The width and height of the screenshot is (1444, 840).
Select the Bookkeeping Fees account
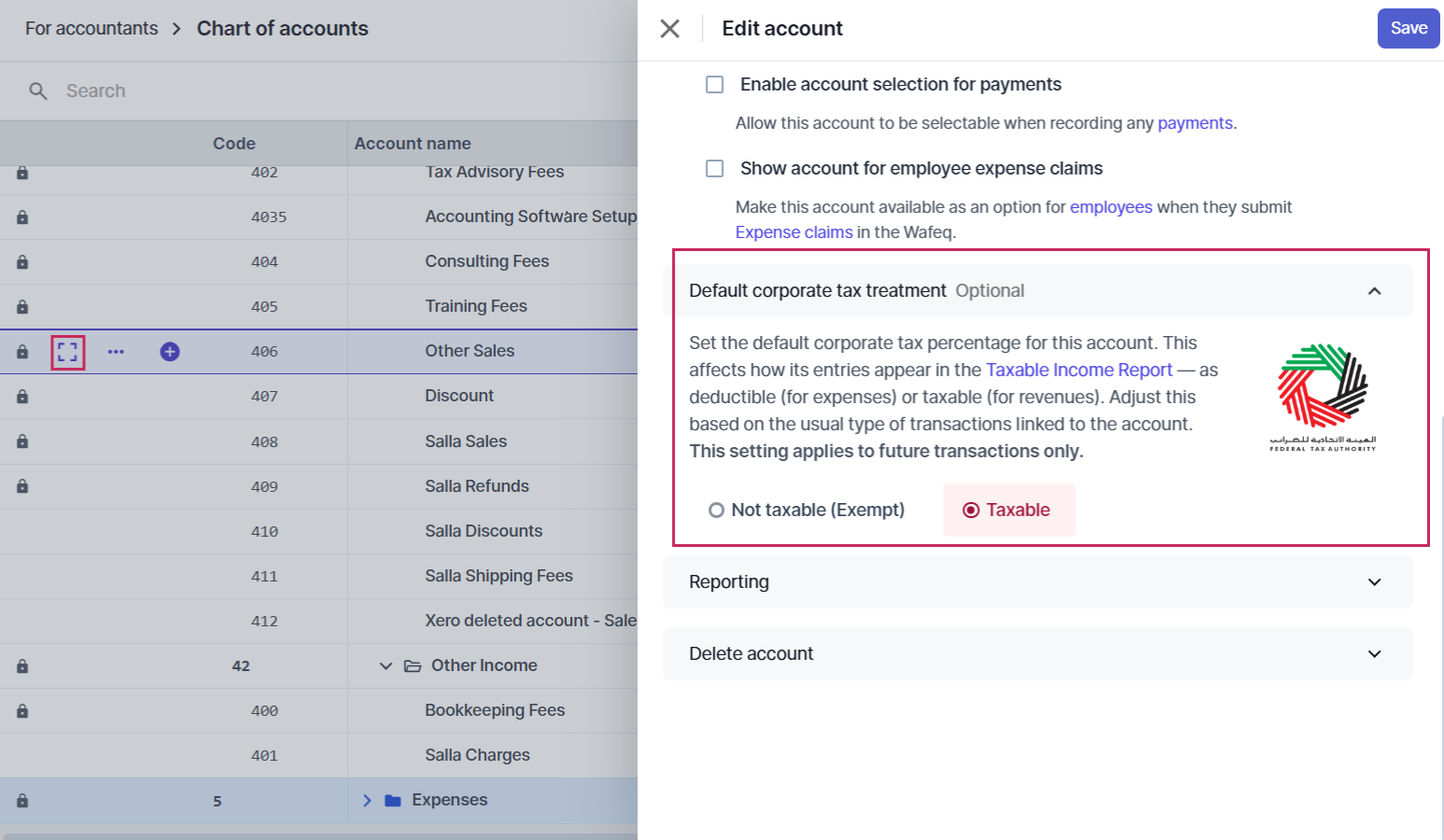pos(495,710)
